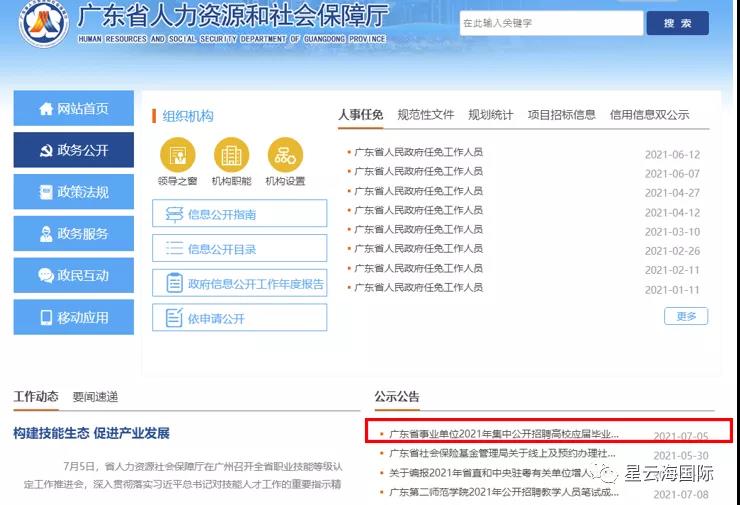Screen dimensions: 740x505
Task: Click the emblem icon beside 政务公开
Action: tap(46, 151)
